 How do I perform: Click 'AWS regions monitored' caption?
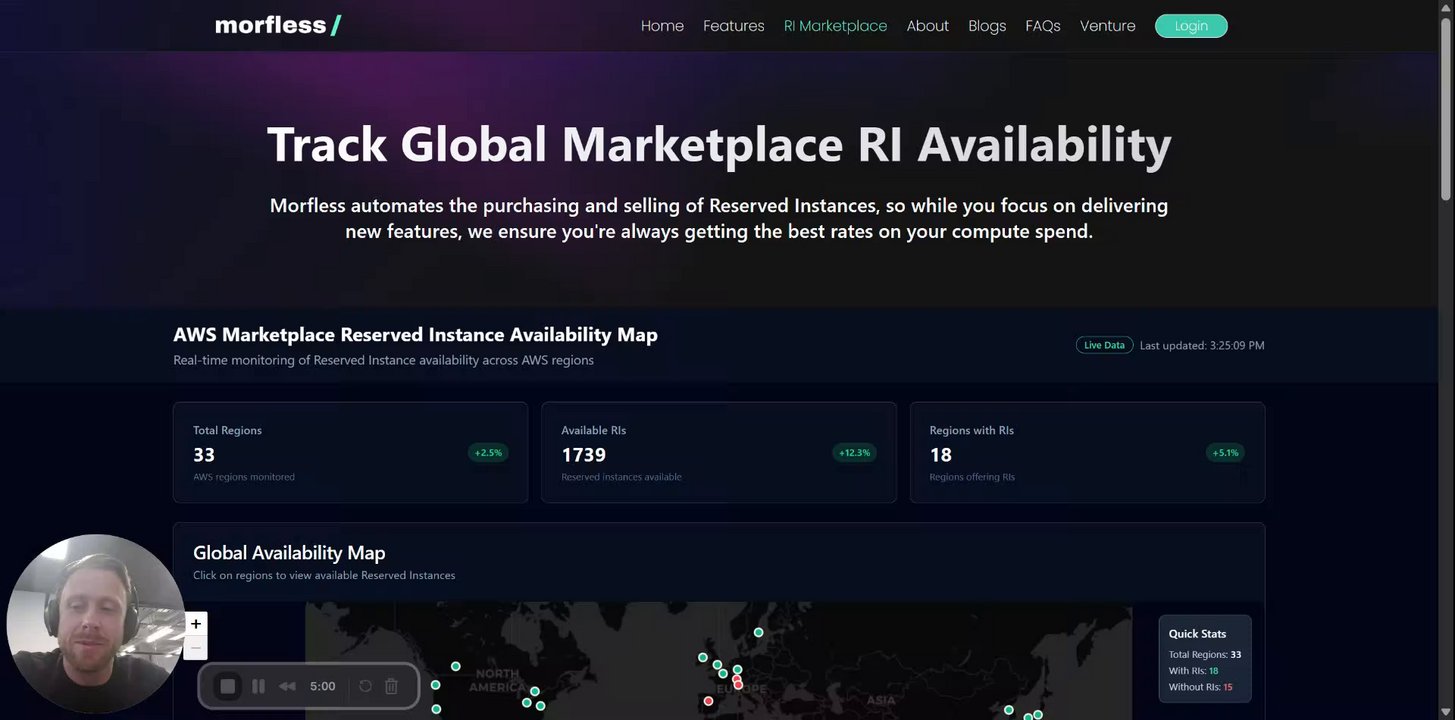(244, 477)
